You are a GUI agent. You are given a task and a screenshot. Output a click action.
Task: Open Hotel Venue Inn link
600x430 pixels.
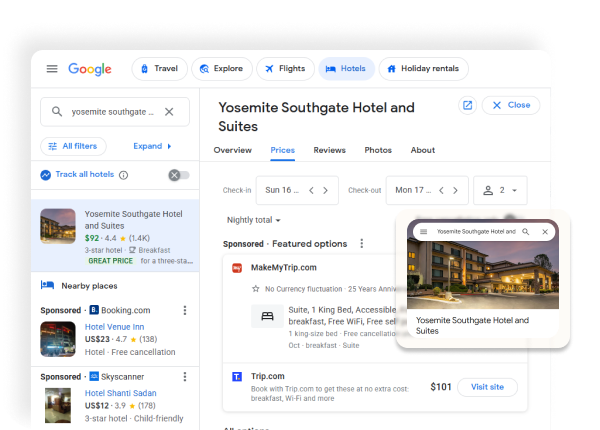114,327
